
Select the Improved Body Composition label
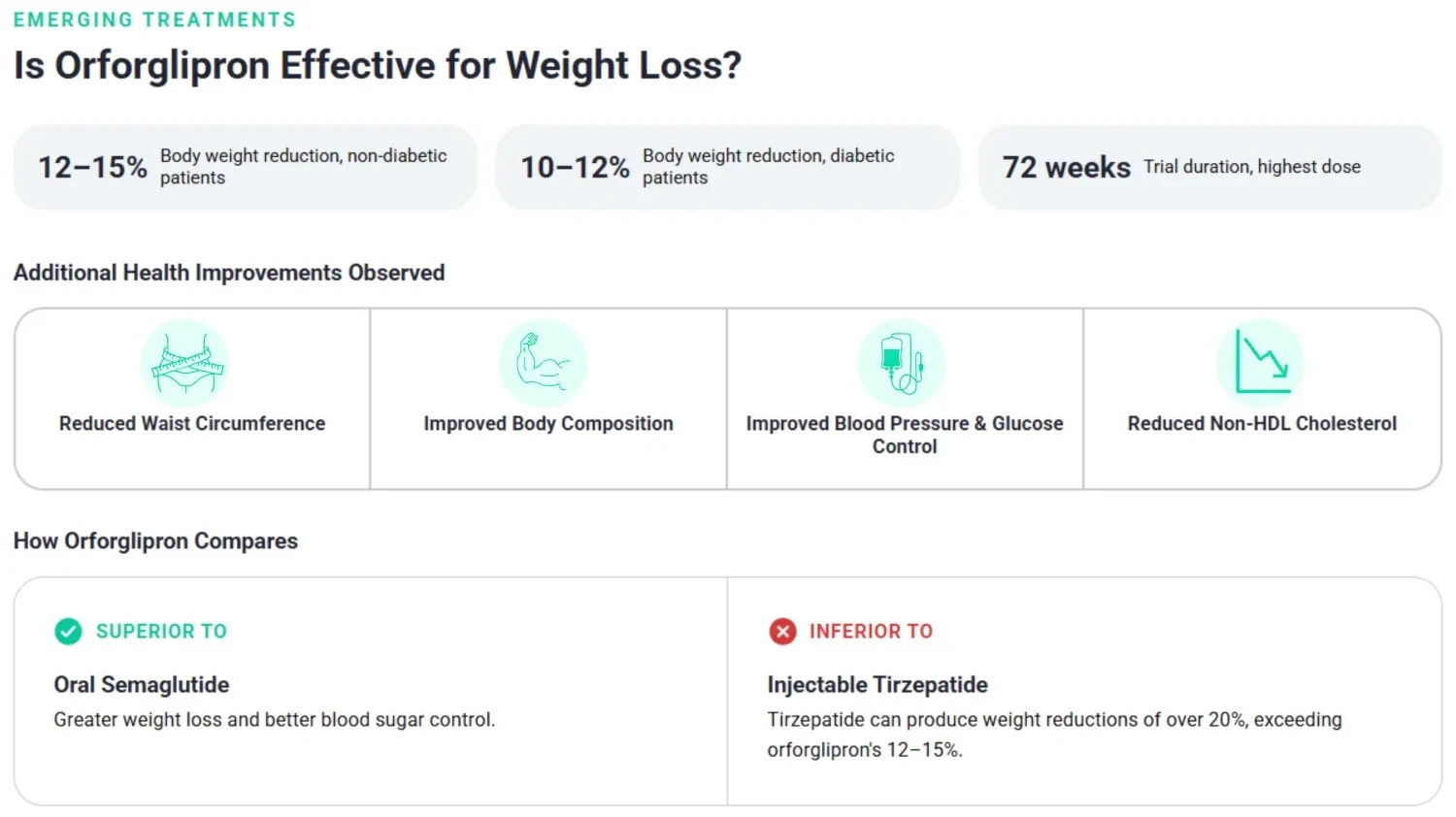(x=548, y=424)
